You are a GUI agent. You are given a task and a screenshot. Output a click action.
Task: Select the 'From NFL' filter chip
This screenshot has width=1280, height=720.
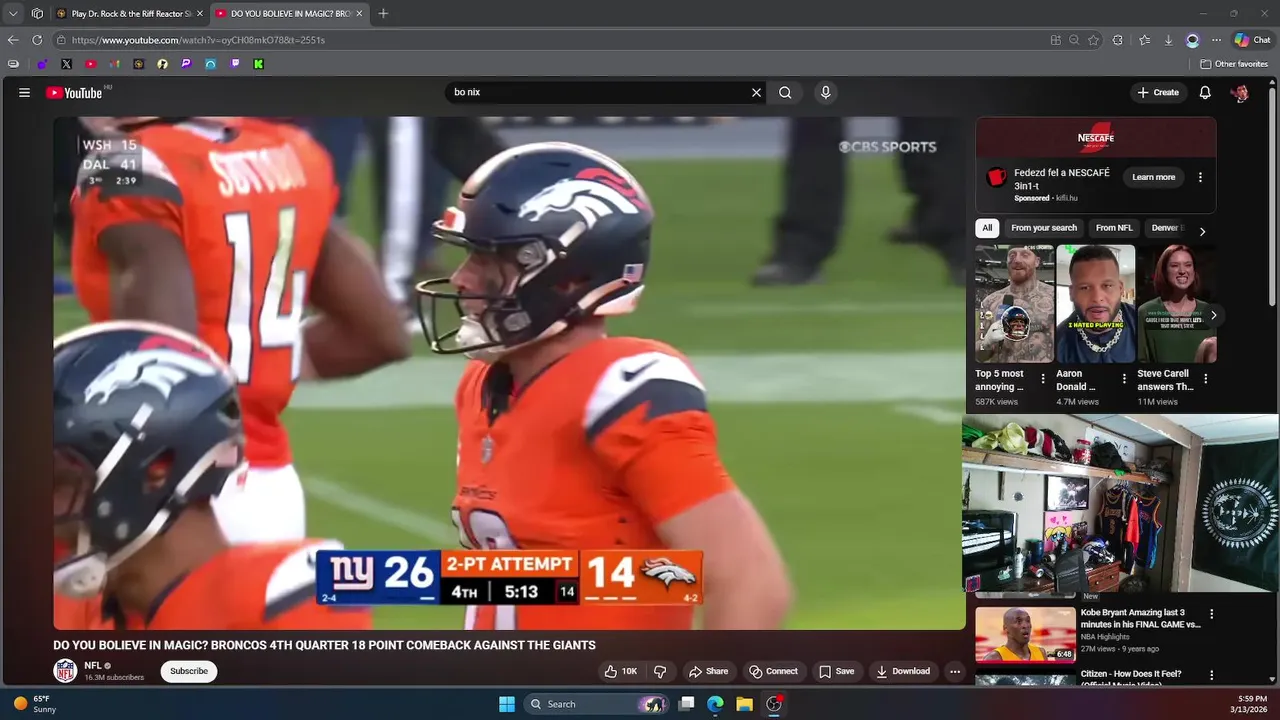[x=1114, y=228]
